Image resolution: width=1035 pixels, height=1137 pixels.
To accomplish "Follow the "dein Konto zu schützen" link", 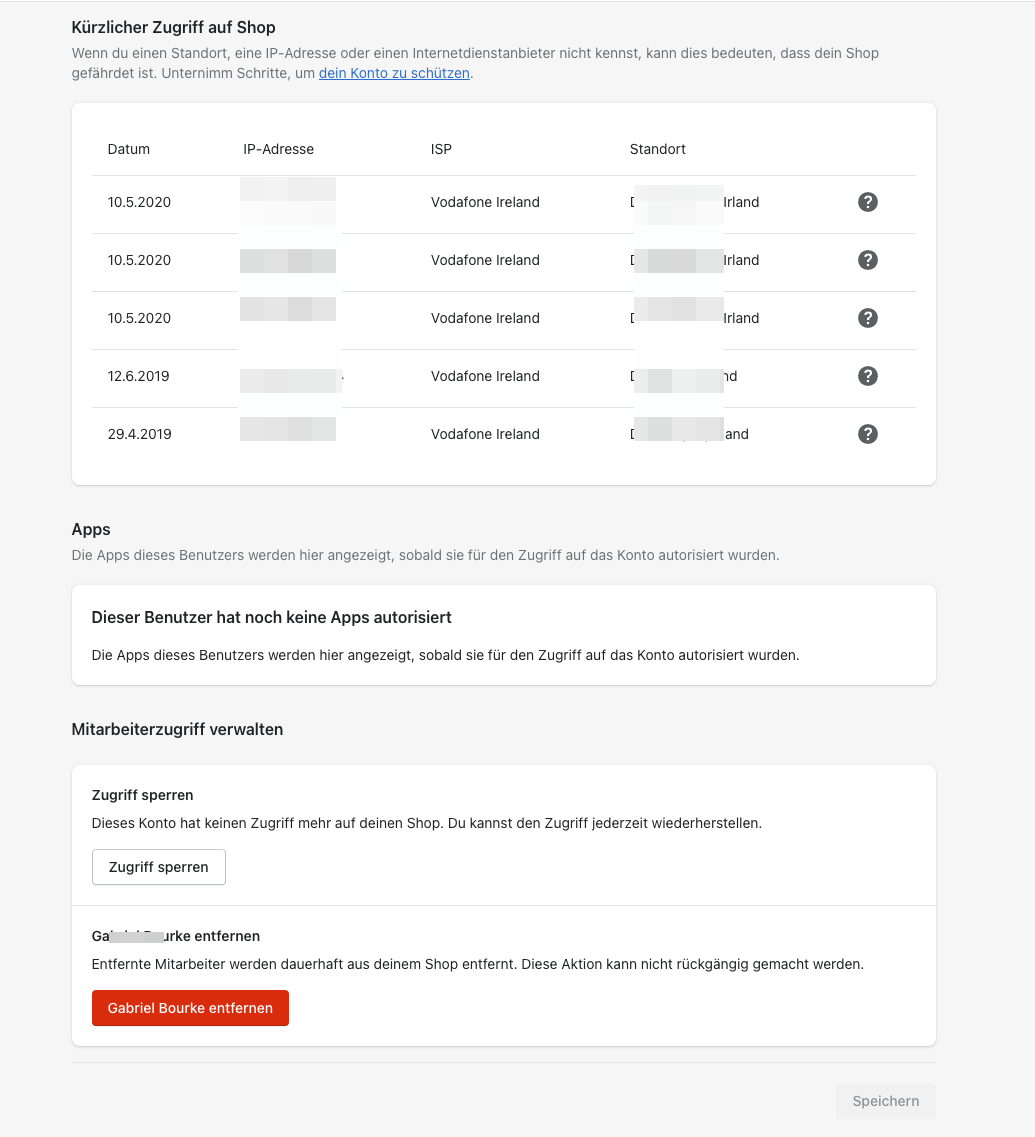I will tap(394, 73).
